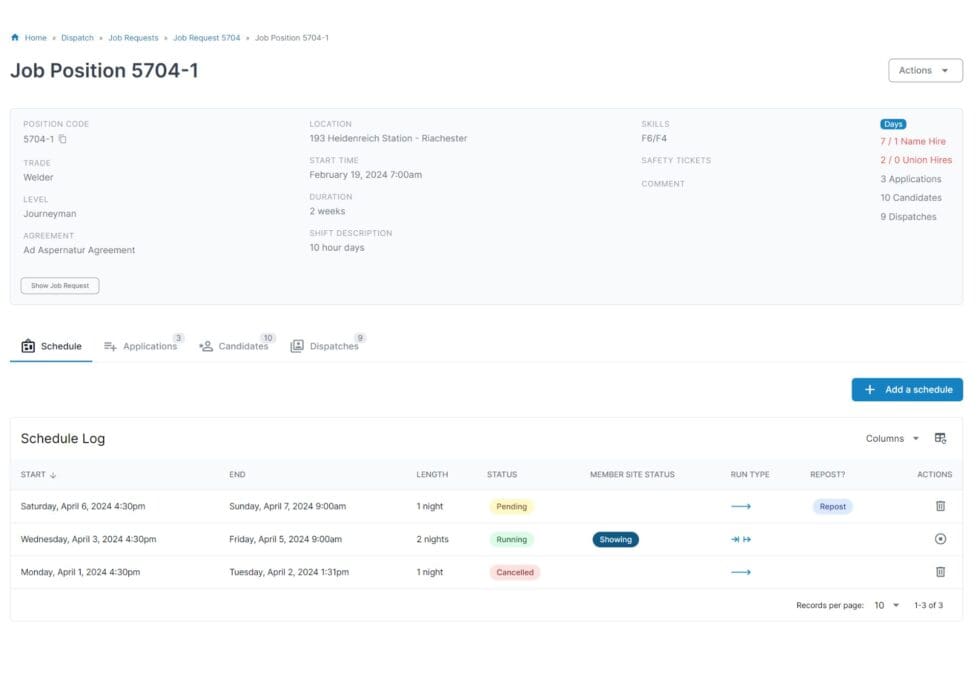Click the target icon on the Running schedule
980x699 pixels.
click(x=940, y=539)
